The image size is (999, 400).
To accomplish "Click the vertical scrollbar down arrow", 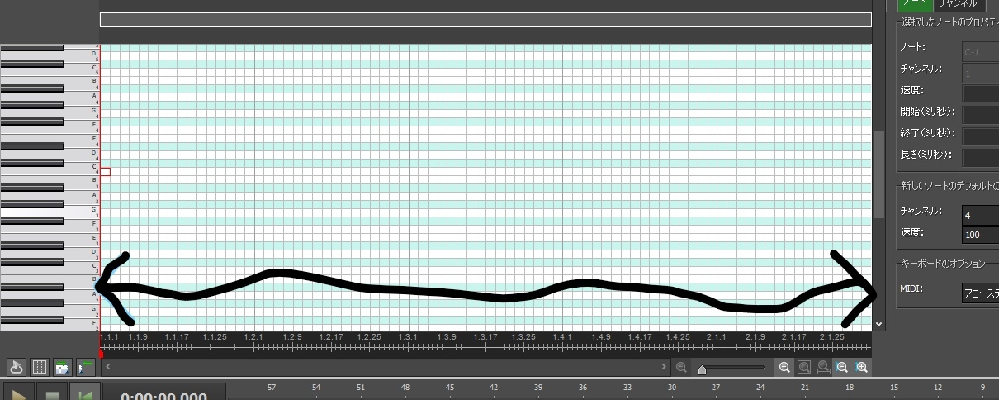I will tap(879, 324).
